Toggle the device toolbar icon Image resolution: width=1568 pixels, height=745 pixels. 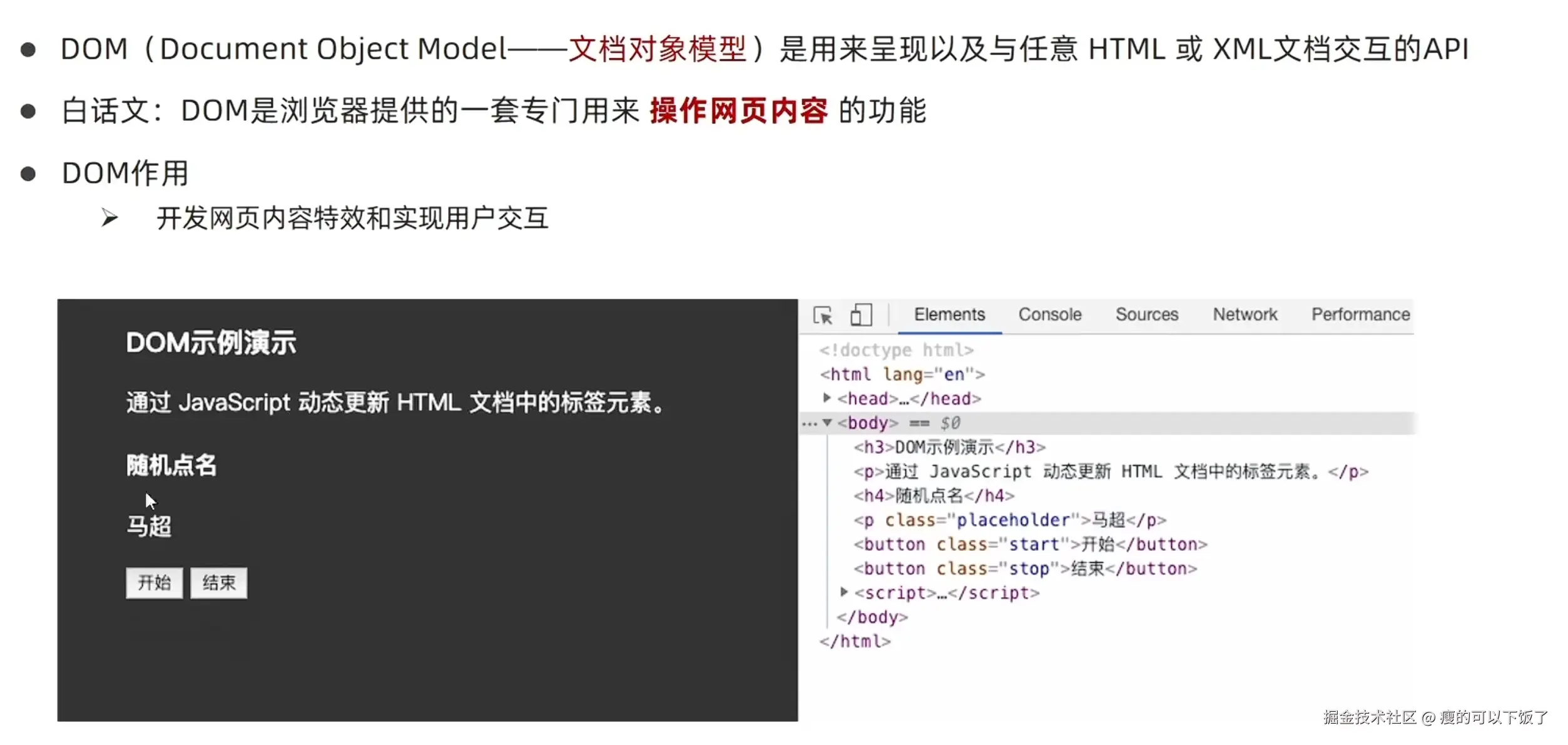(861, 315)
